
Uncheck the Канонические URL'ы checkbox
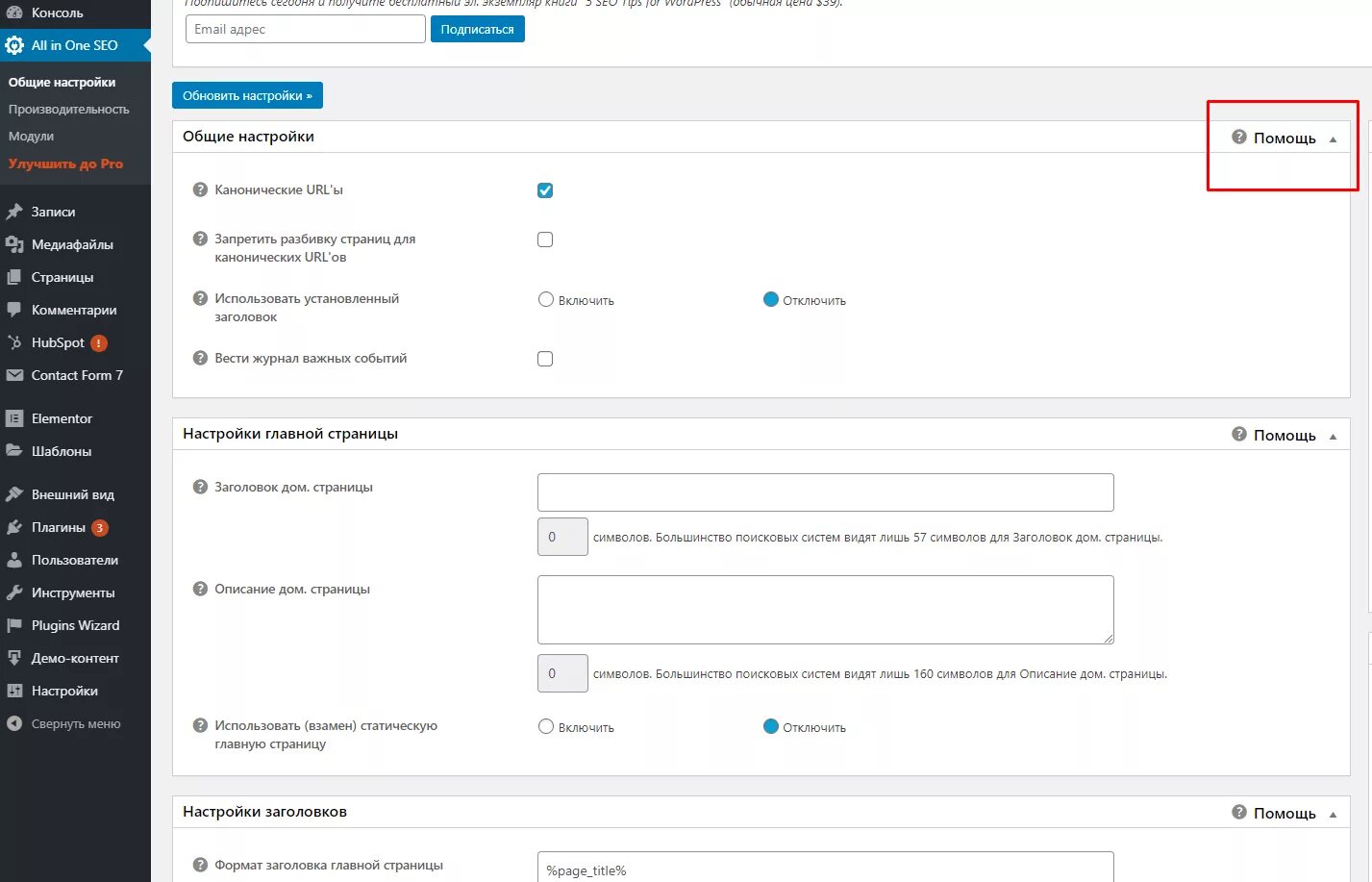pos(545,190)
